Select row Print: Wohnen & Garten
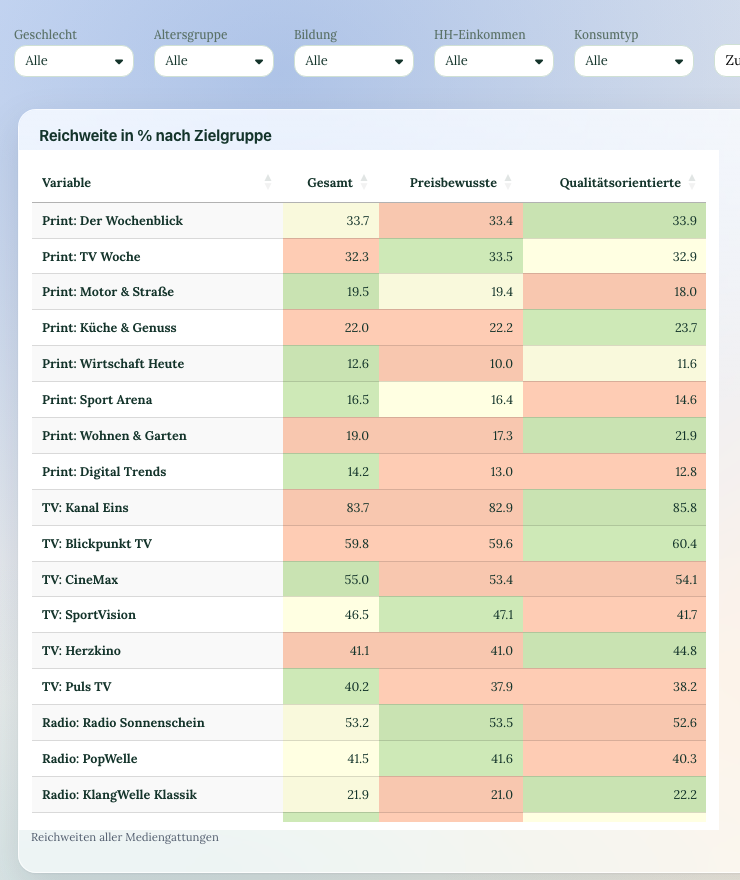740x880 pixels. point(369,436)
